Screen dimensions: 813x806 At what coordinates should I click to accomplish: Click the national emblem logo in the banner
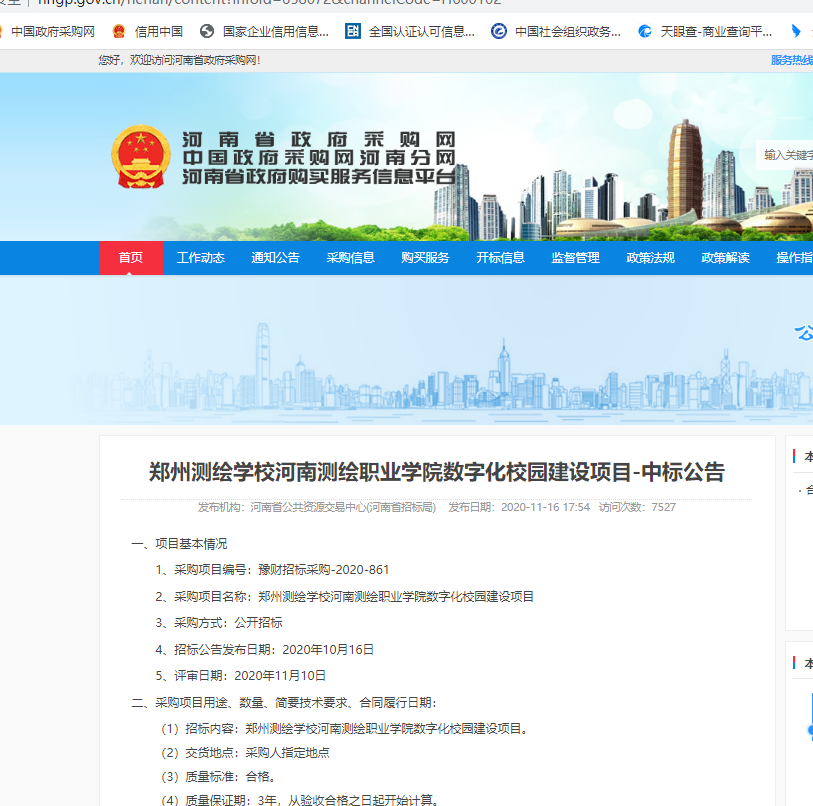141,157
